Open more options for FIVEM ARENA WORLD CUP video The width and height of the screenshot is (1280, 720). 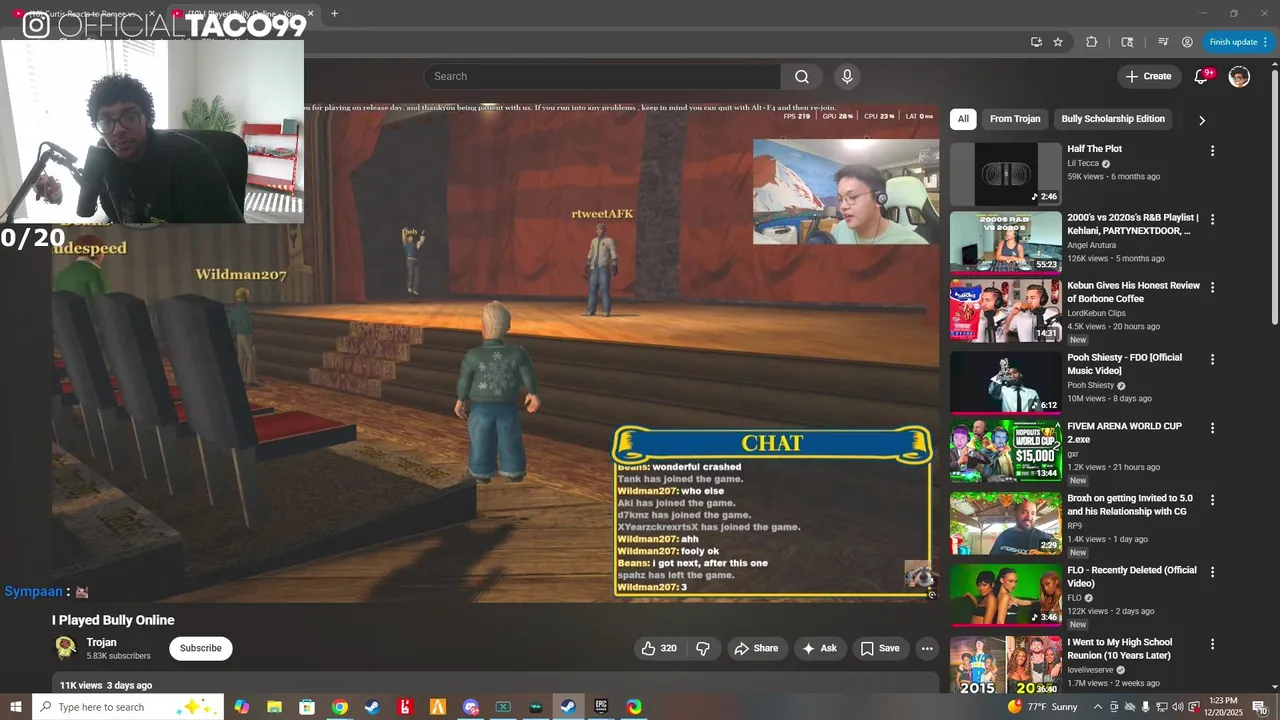pos(1212,428)
